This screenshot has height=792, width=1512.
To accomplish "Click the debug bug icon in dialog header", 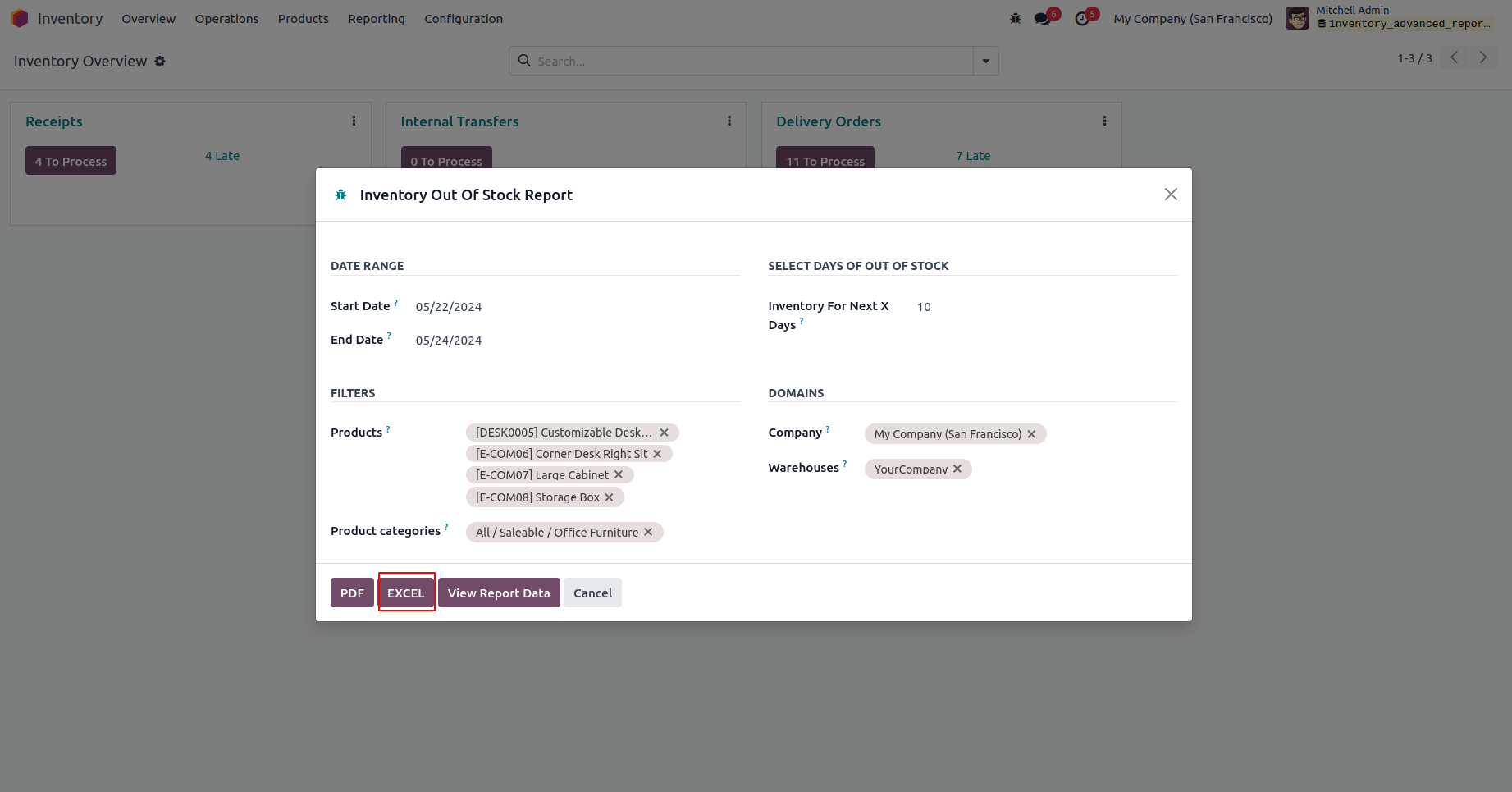I will (x=340, y=195).
